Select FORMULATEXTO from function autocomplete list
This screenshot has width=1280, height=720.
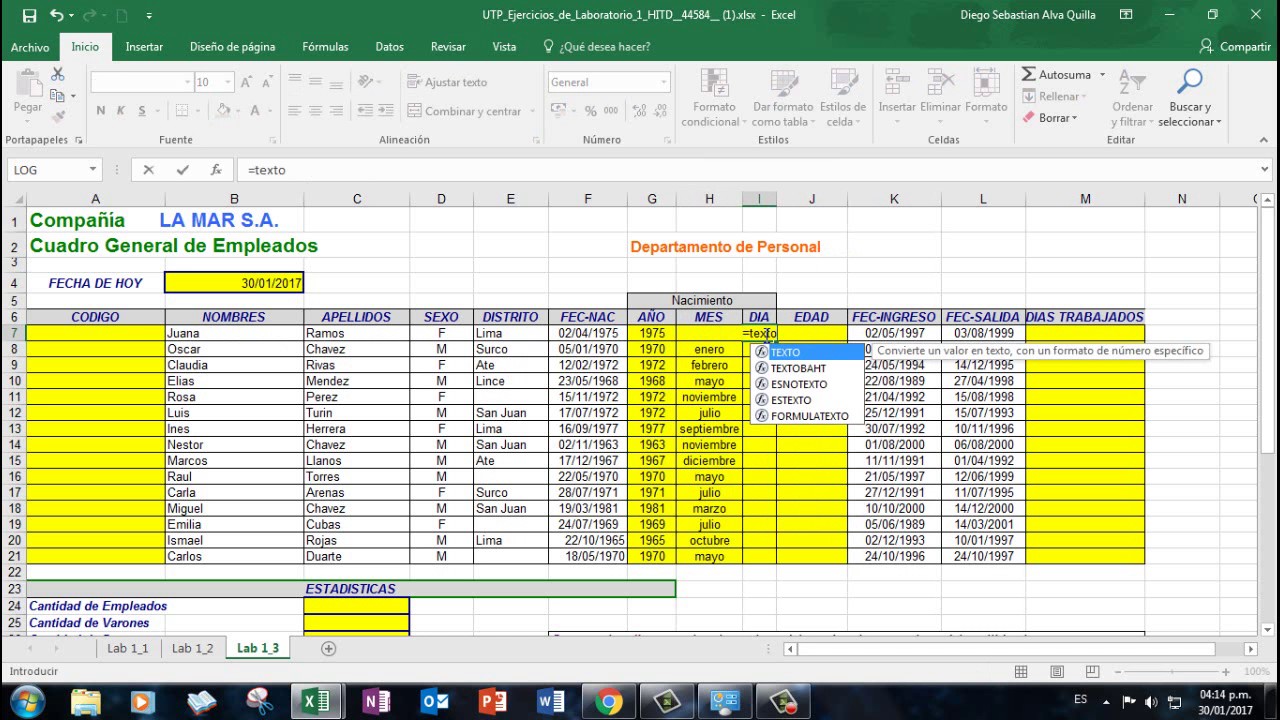coord(807,416)
